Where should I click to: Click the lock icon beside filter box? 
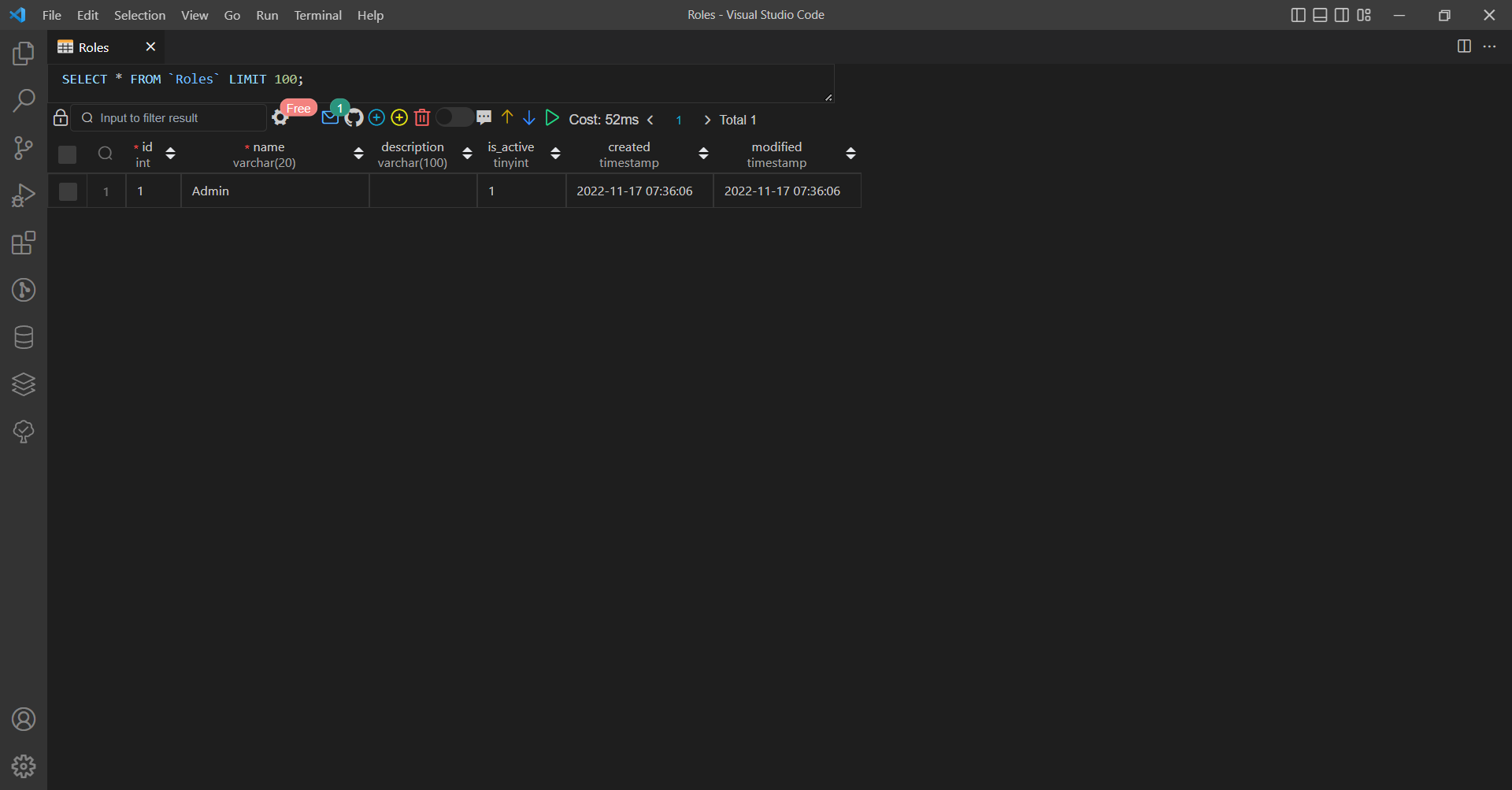[x=61, y=117]
